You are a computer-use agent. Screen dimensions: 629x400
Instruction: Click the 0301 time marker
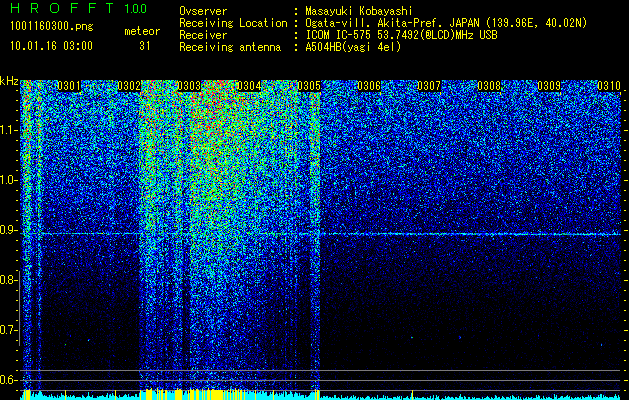tap(69, 86)
